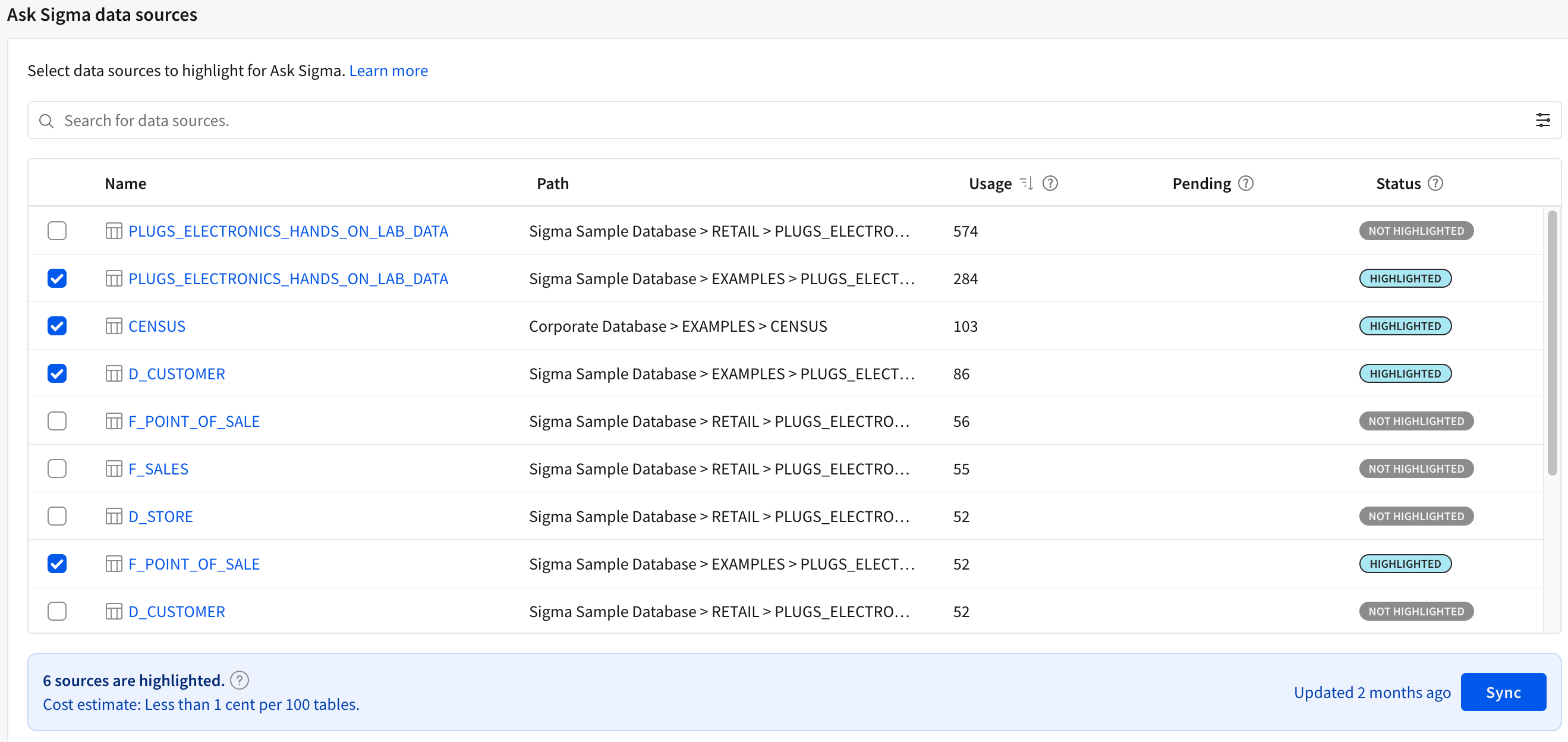Click table icon of highlighted F_POINT_OF_SALE row
Viewport: 1568px width, 742px height.
[x=114, y=563]
